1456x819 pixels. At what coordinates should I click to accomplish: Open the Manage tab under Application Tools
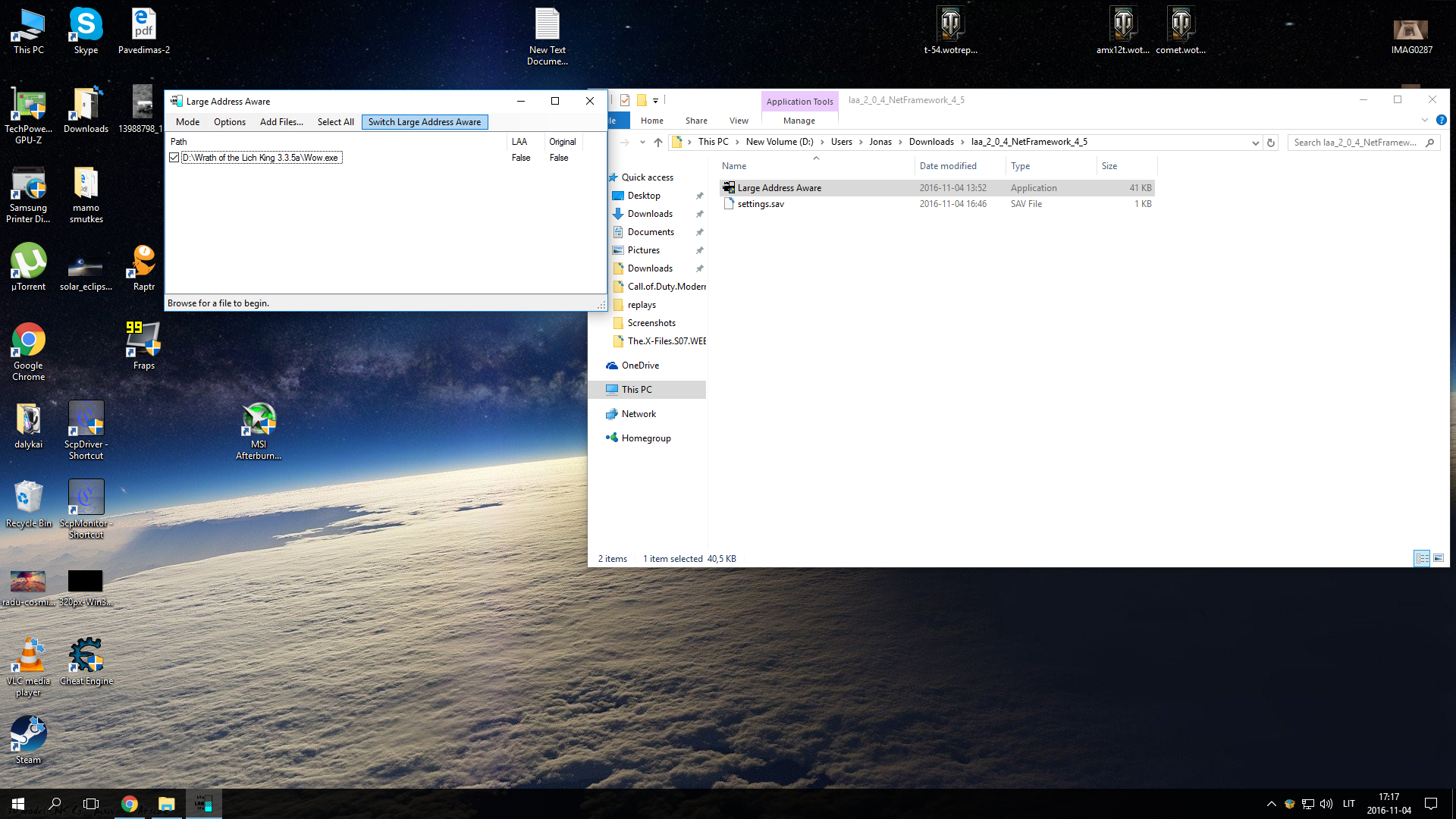(x=799, y=121)
